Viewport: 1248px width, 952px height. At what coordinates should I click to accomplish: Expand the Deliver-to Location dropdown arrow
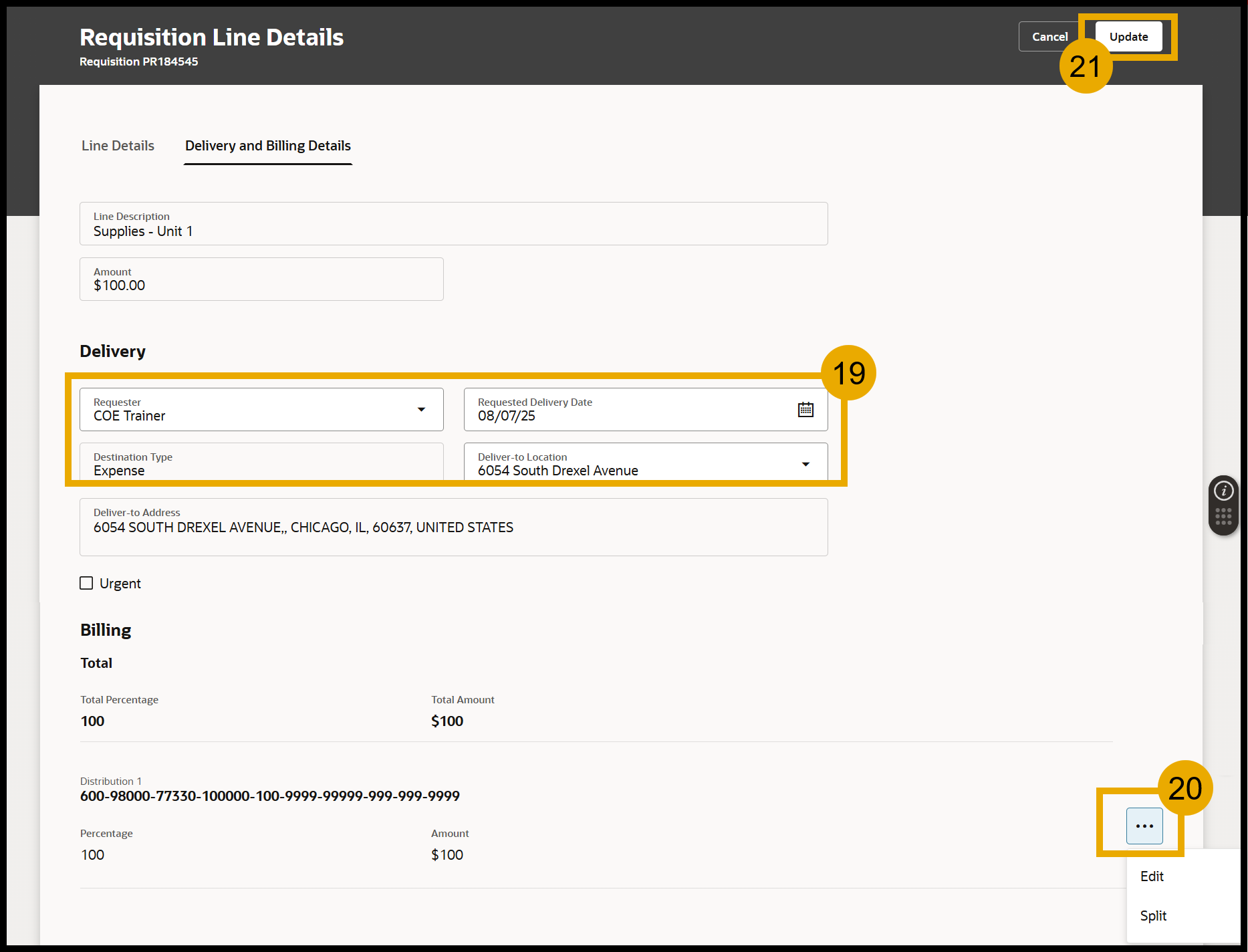click(x=805, y=464)
